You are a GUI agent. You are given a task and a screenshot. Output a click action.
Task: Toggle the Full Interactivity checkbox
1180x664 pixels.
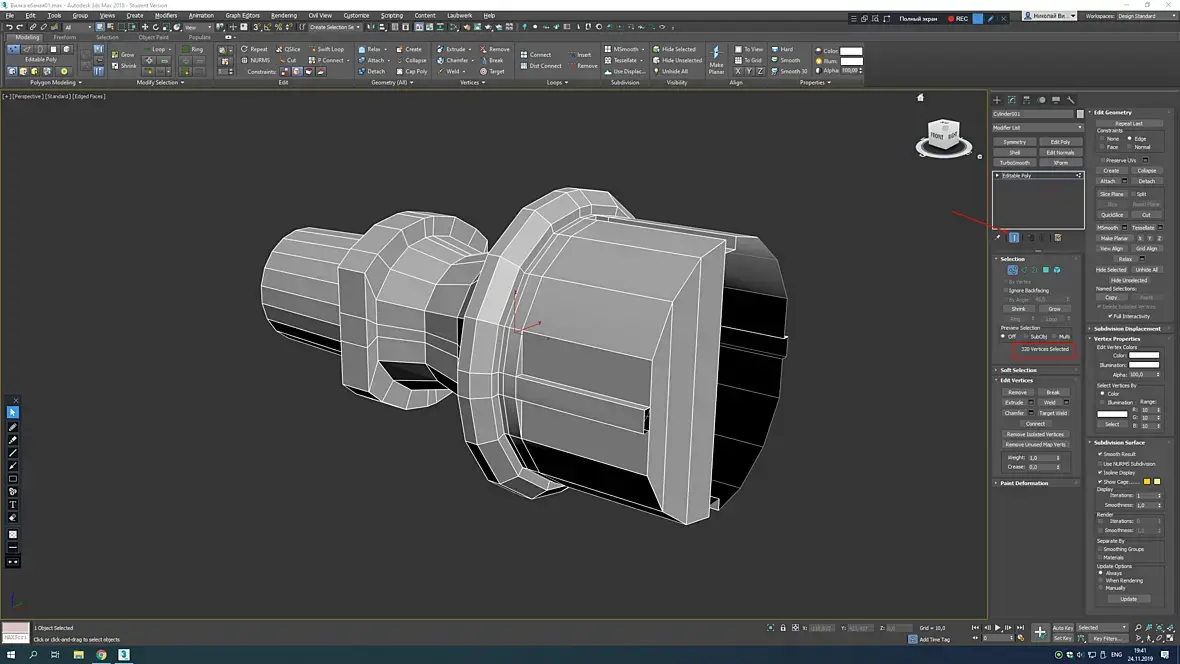coord(1110,316)
